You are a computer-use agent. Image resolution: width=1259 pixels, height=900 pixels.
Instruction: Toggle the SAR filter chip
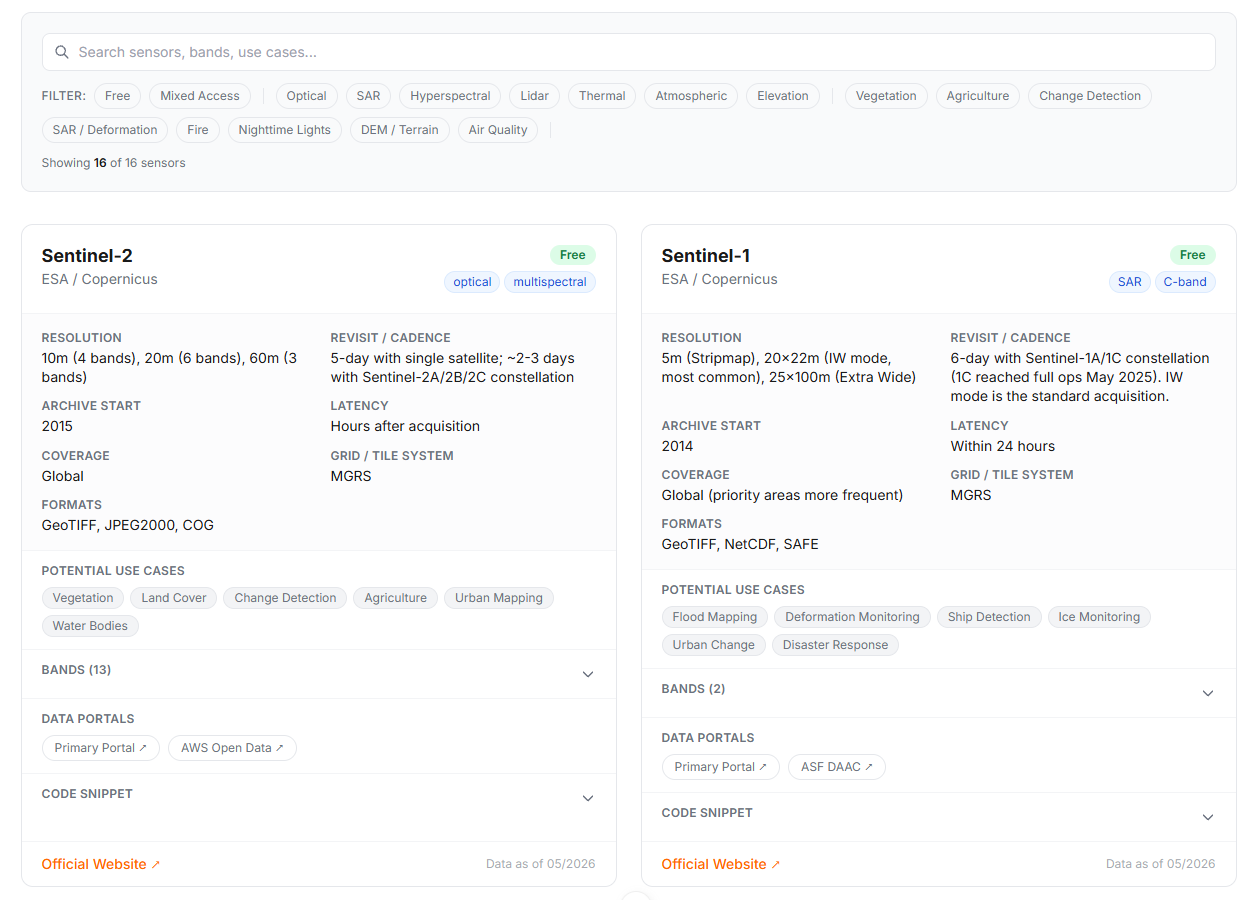369,96
